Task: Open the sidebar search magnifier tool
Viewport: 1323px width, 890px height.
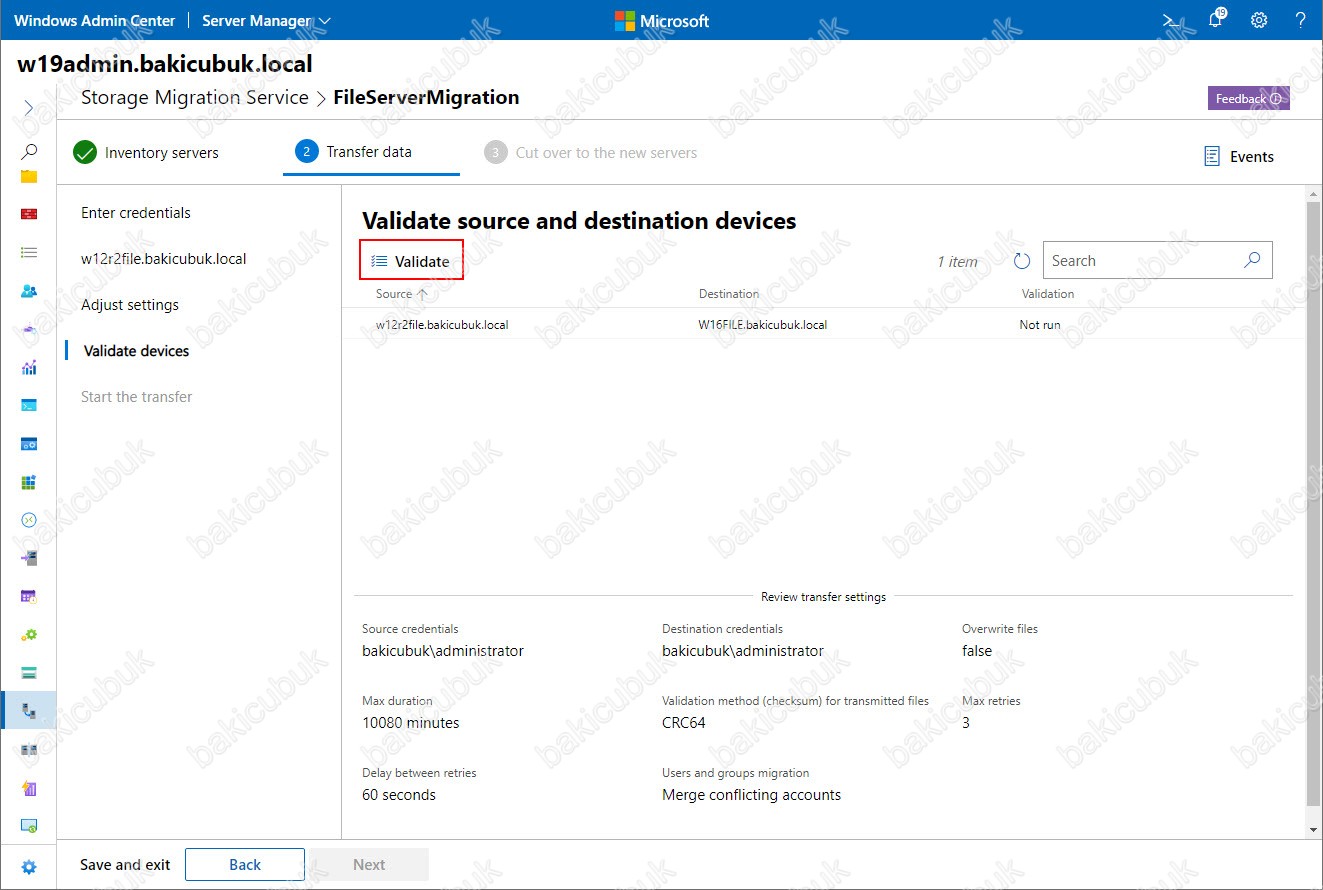Action: pos(29,152)
